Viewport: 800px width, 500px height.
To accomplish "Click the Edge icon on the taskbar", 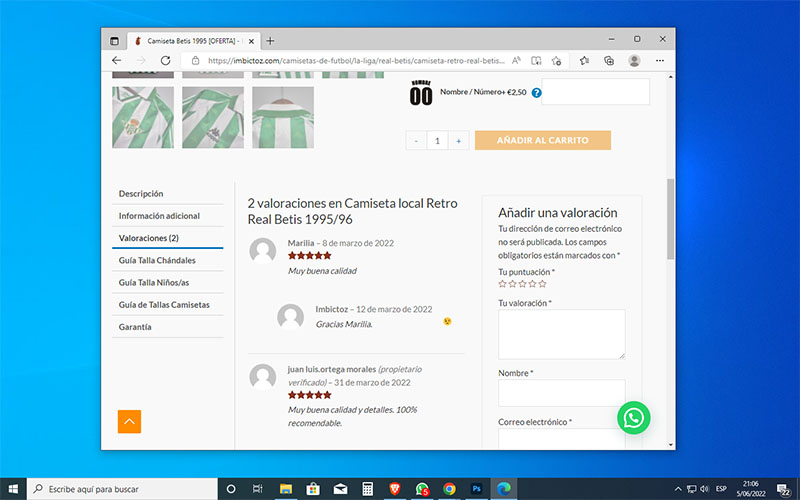I will 504,489.
